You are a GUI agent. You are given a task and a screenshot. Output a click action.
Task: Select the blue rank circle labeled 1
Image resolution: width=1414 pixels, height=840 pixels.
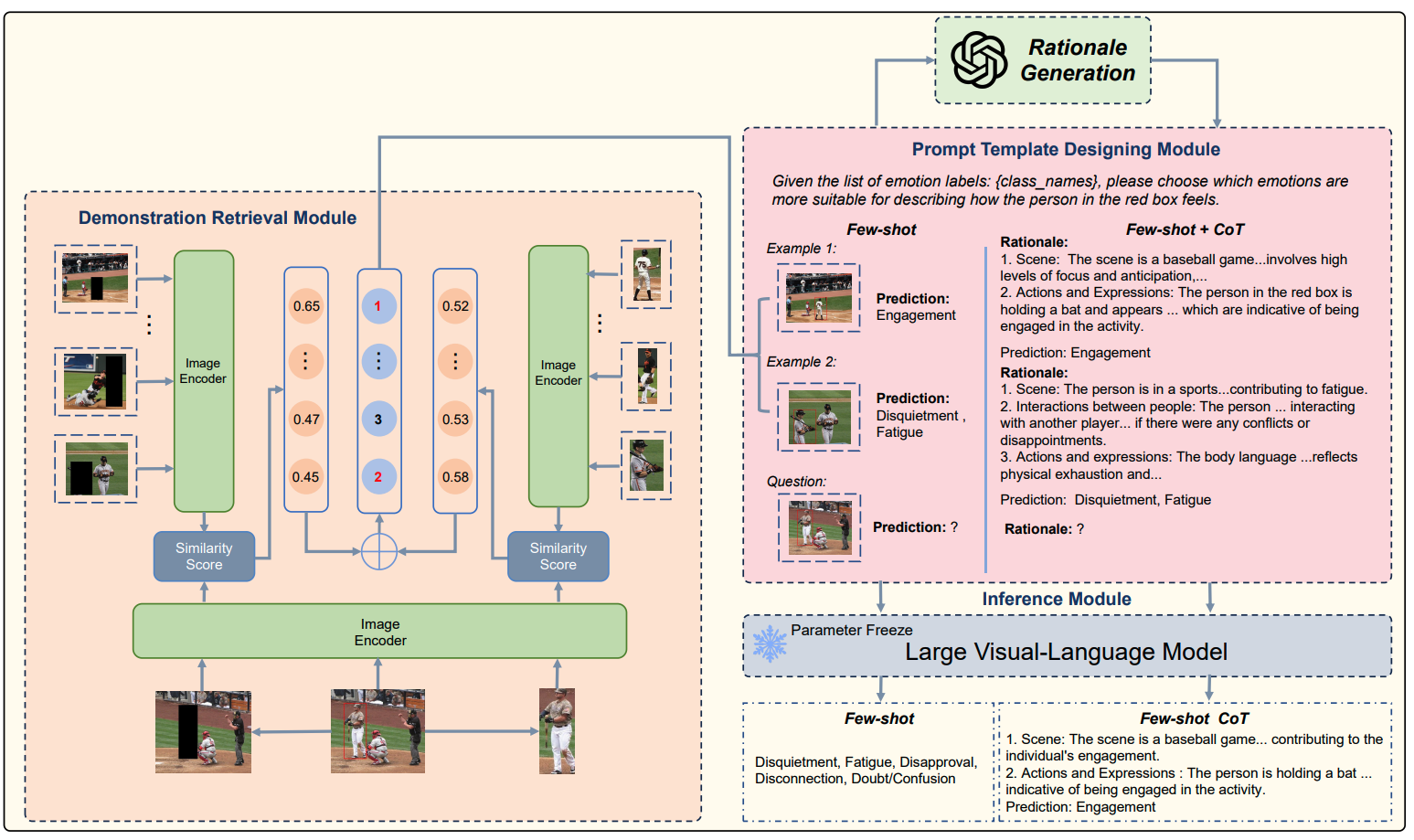pos(378,306)
